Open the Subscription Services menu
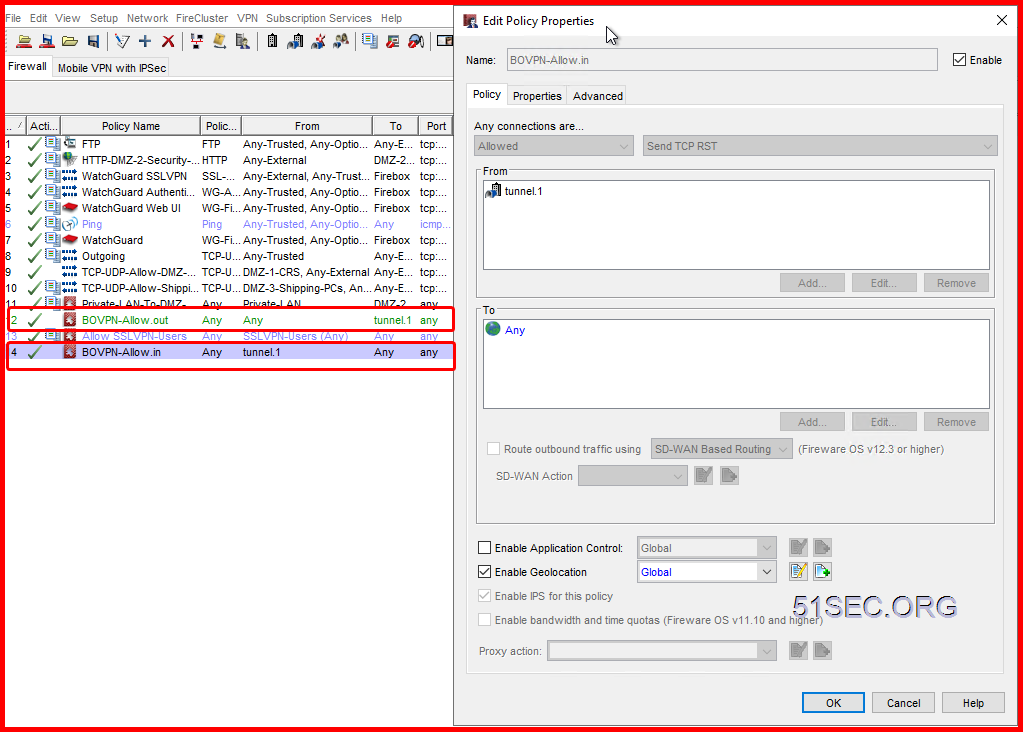This screenshot has height=732, width=1023. (x=318, y=18)
